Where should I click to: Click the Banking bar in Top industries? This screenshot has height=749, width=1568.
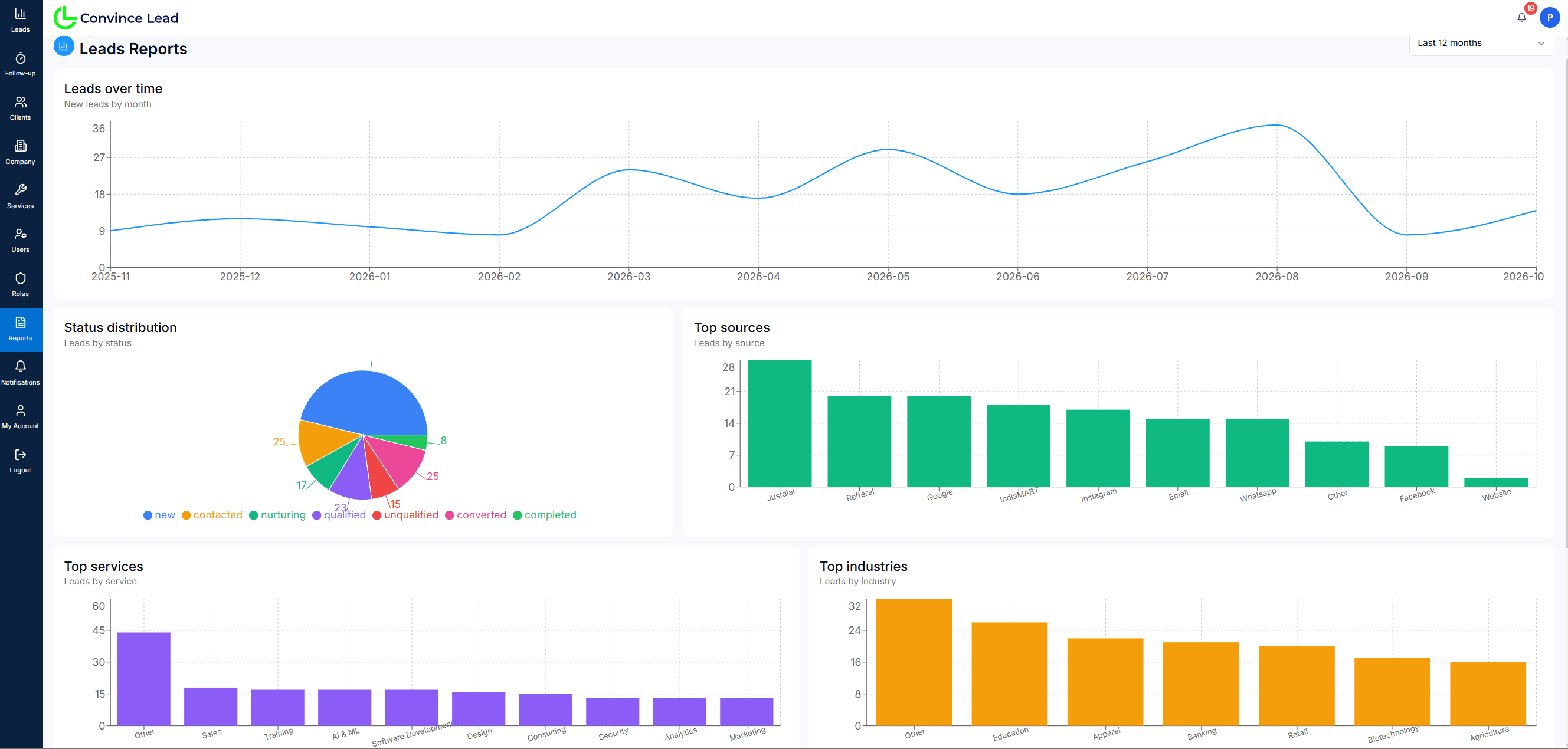tap(1201, 684)
